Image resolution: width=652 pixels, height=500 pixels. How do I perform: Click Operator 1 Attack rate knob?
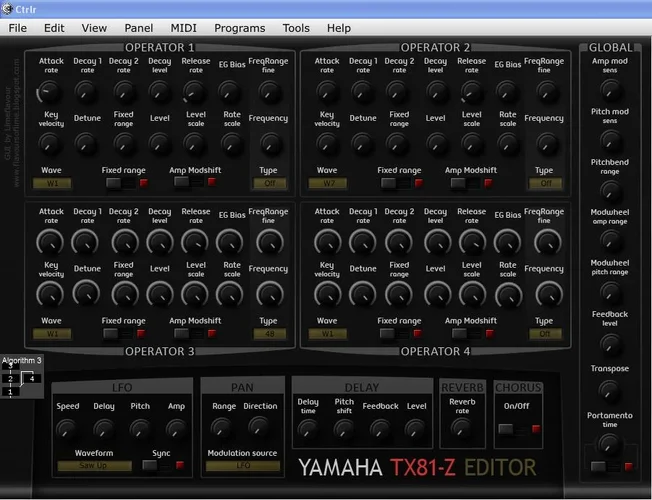[x=50, y=93]
